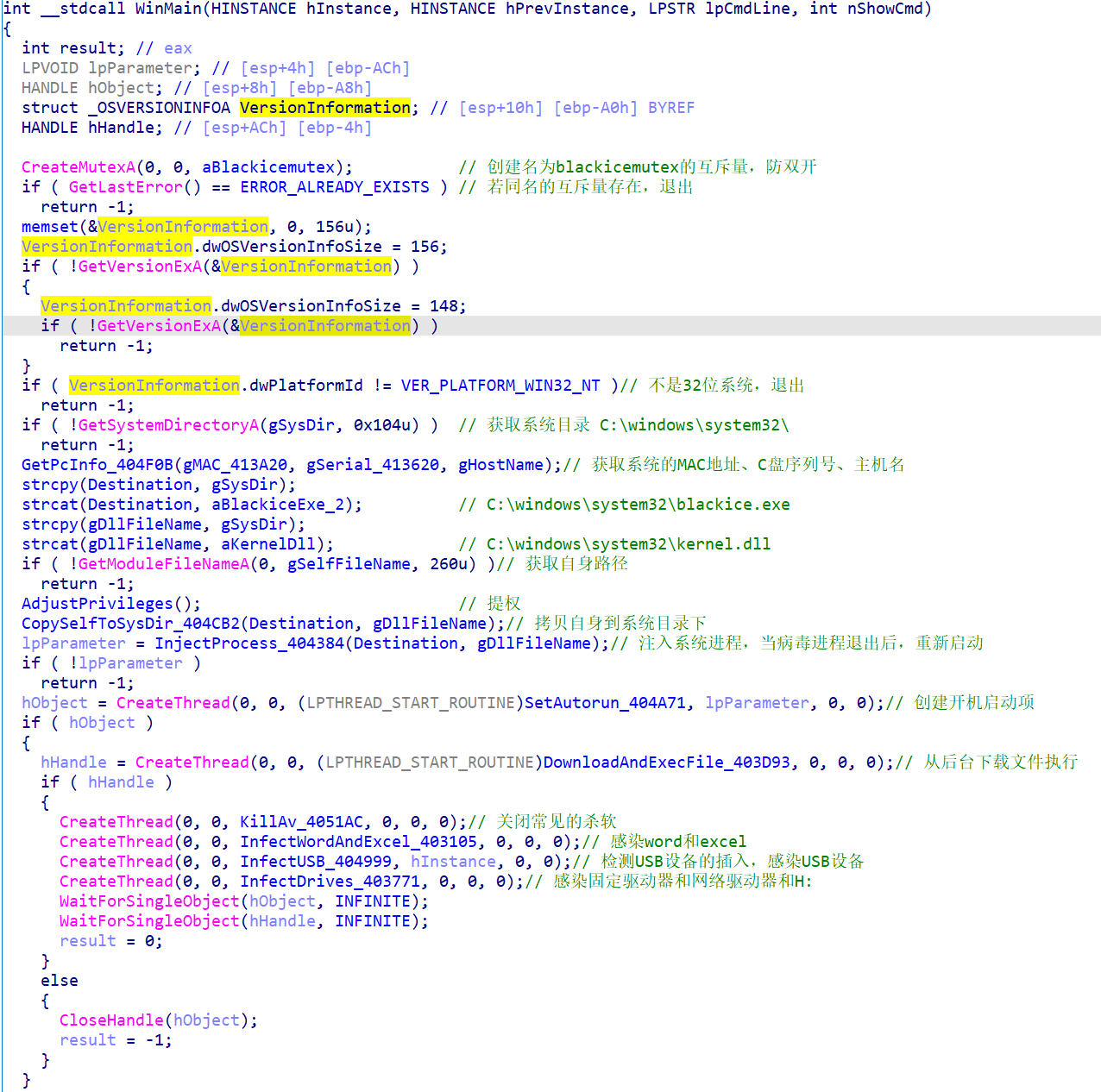Click the aBlackiceExe_2 string reference
This screenshot has width=1101, height=1092.
coord(278,505)
